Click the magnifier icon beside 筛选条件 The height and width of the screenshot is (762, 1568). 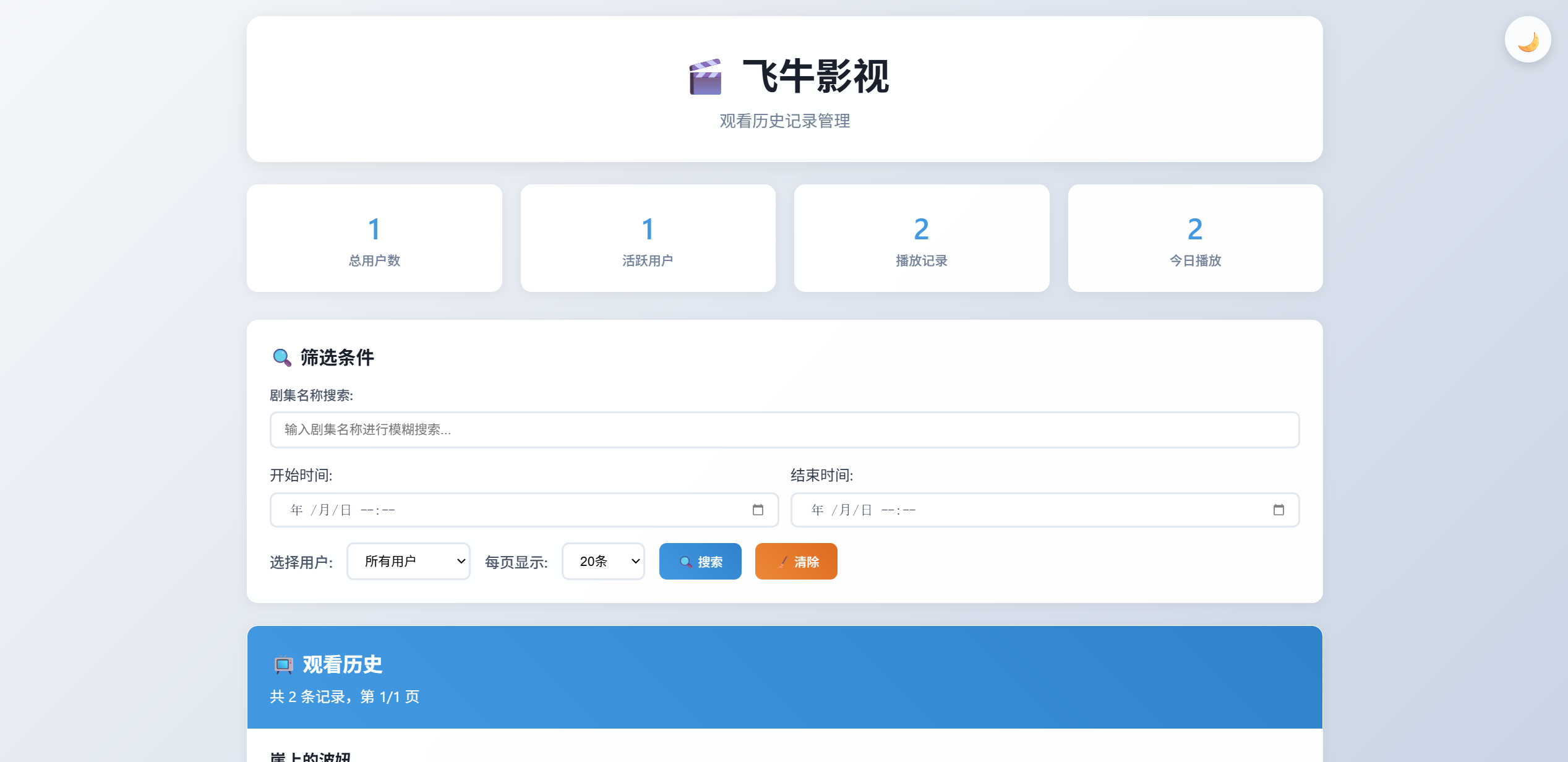pyautogui.click(x=282, y=357)
